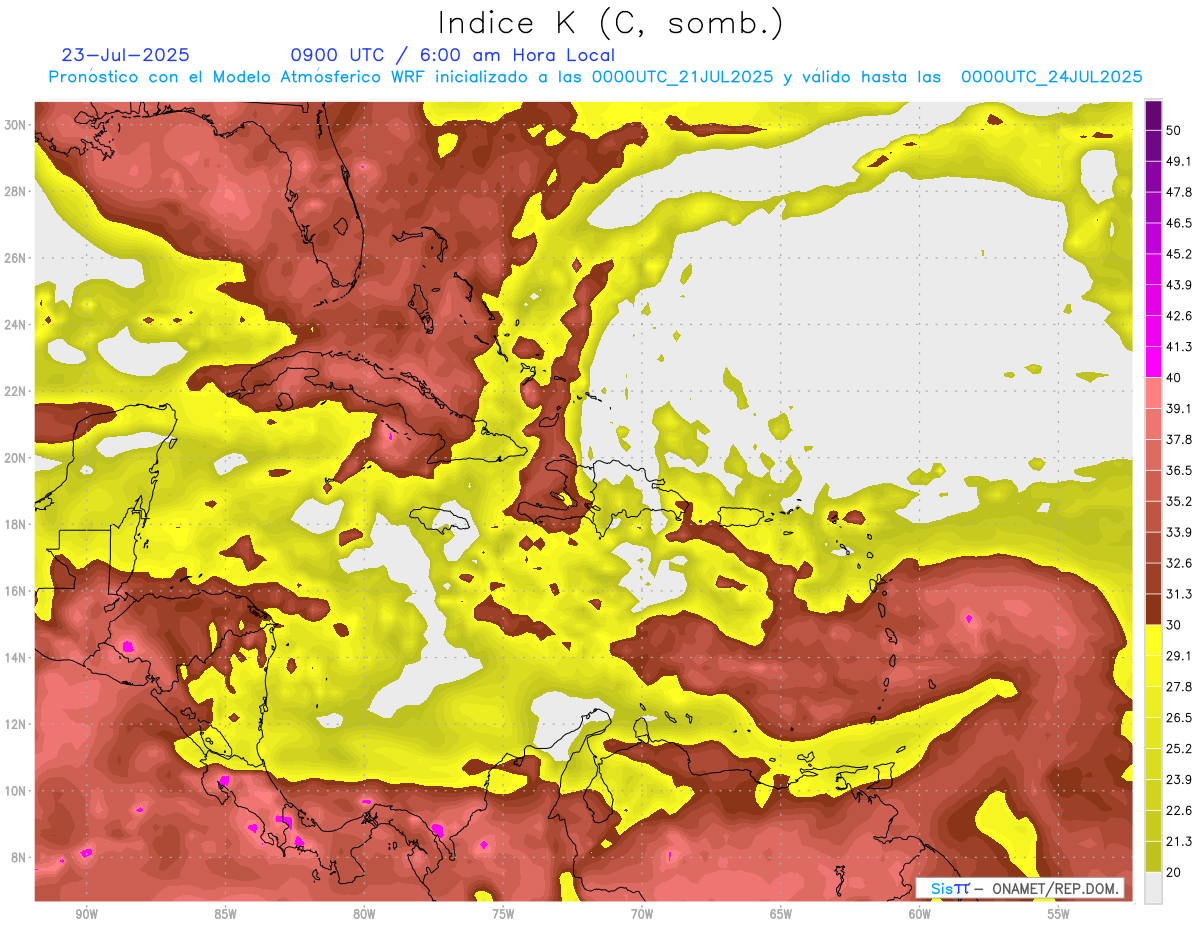Click the colorbar value "45.2"
Screen dimensions: 1200x927
1179,254
